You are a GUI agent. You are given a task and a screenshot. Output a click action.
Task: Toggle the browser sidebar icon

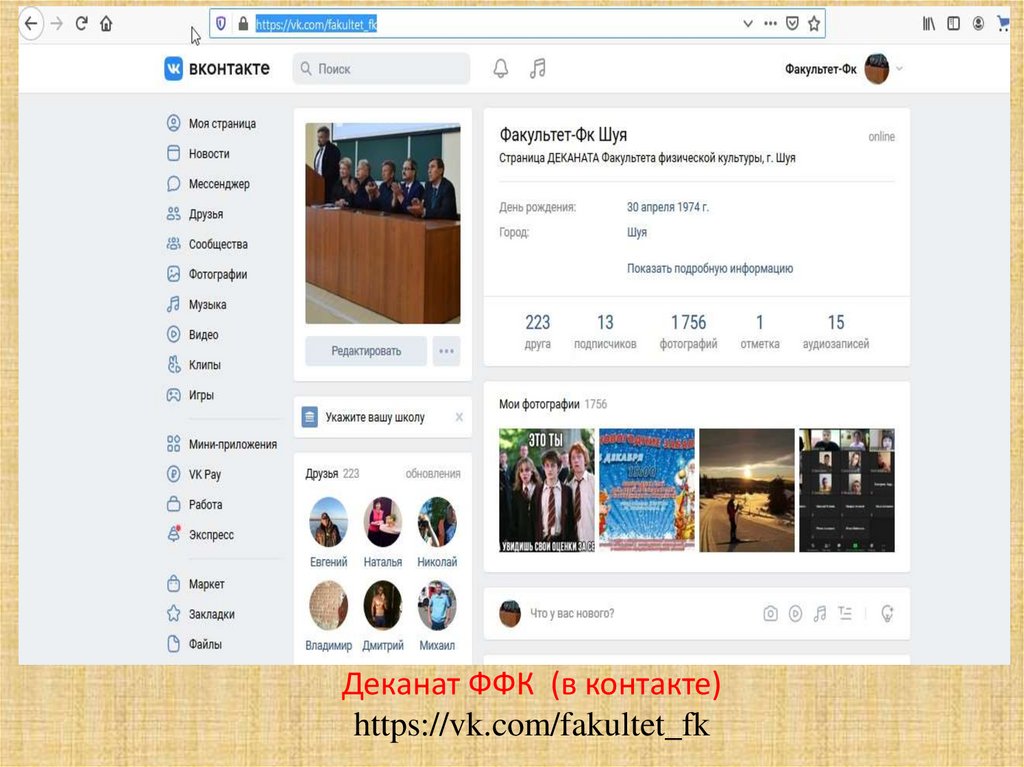[953, 24]
